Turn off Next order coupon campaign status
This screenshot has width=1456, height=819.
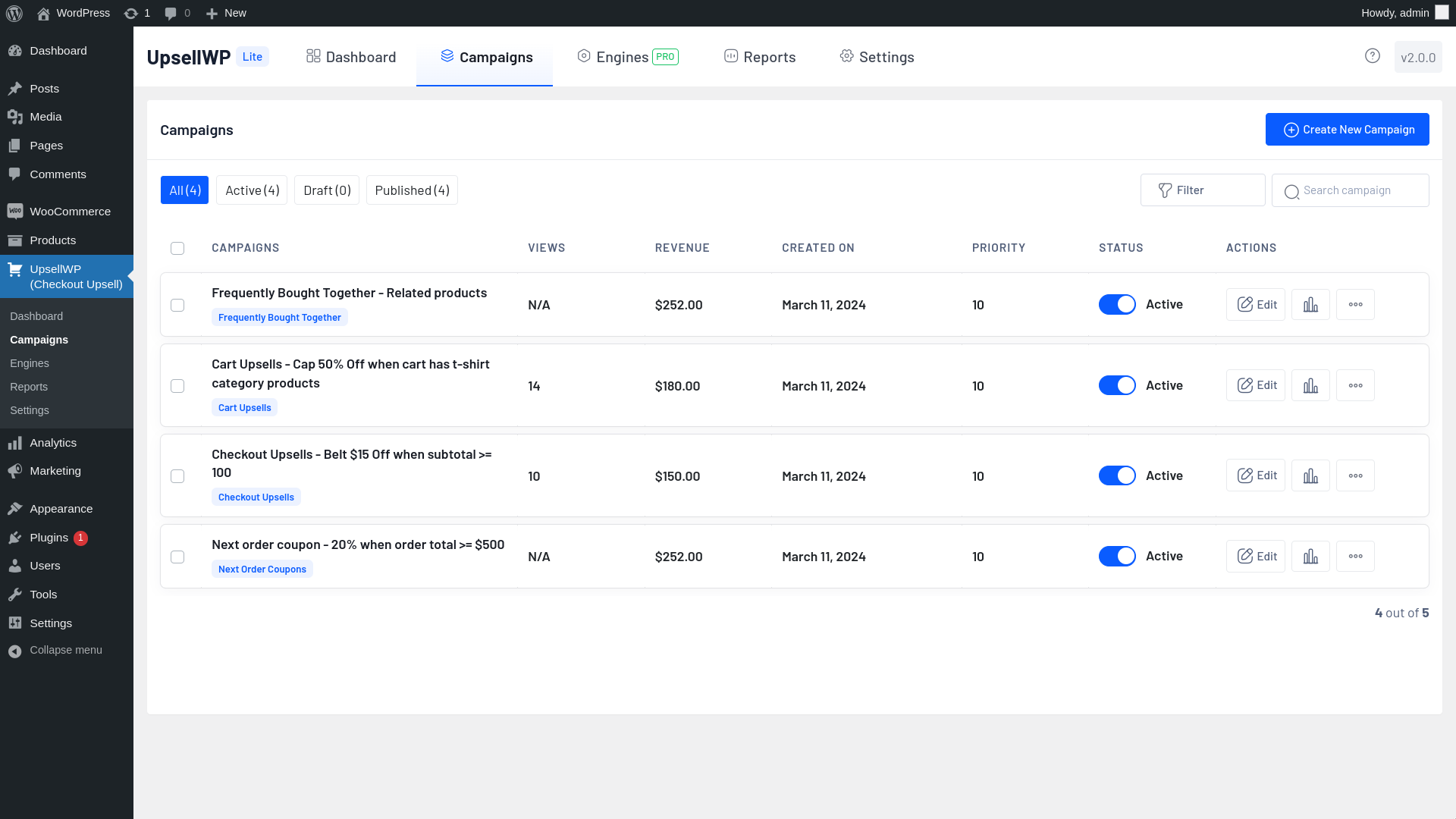1117,556
